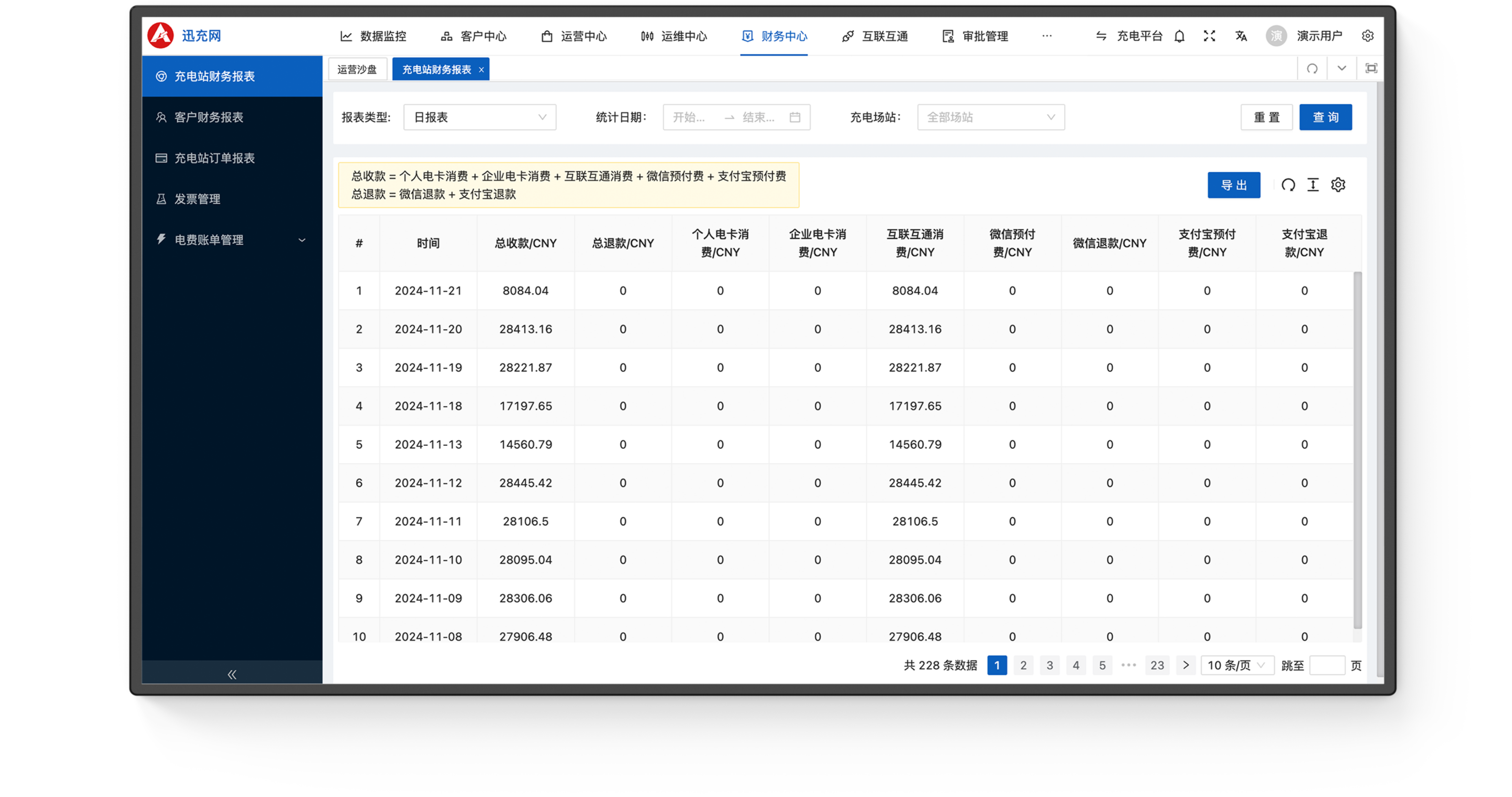The image size is (1512, 797).
Task: Open the 运维中心 menu
Action: [674, 36]
